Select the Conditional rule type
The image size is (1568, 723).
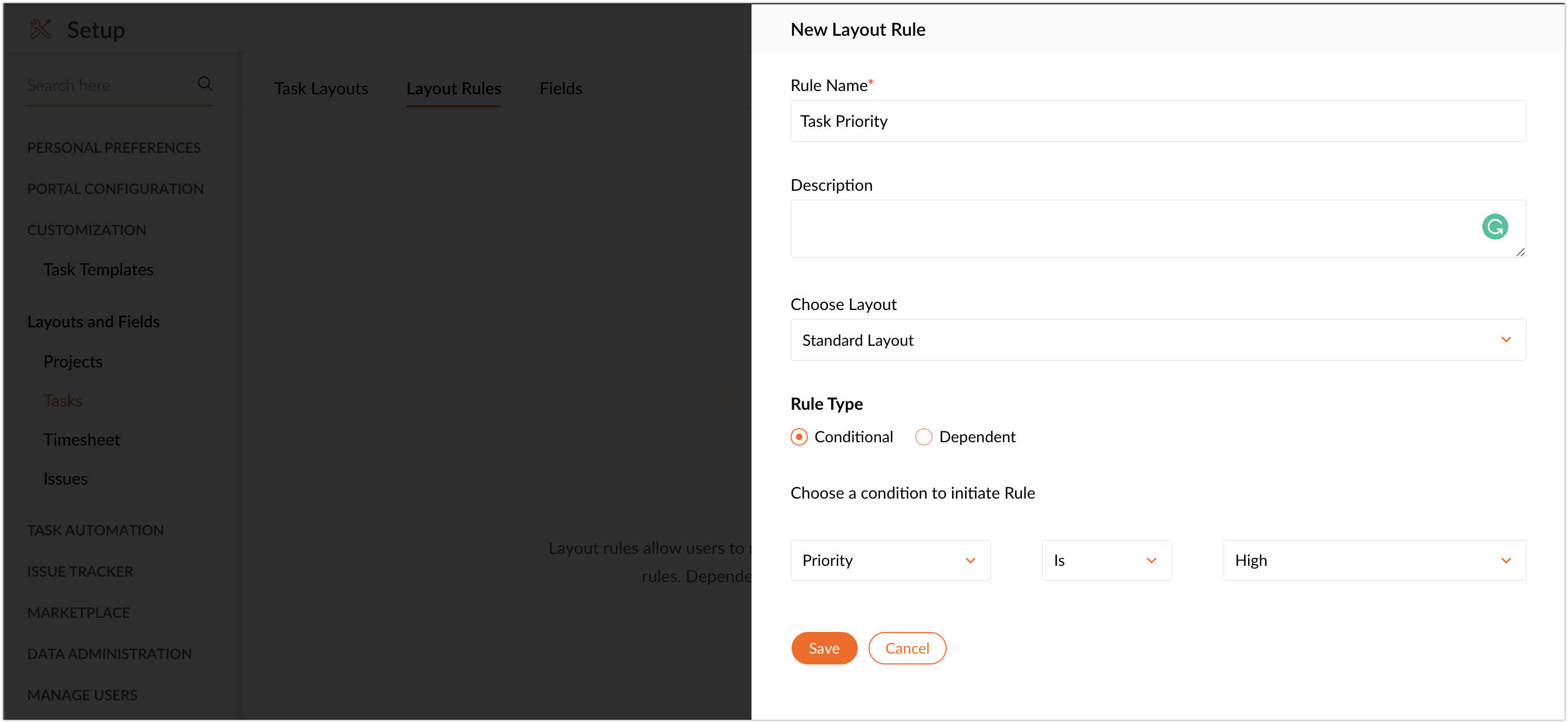tap(841, 437)
